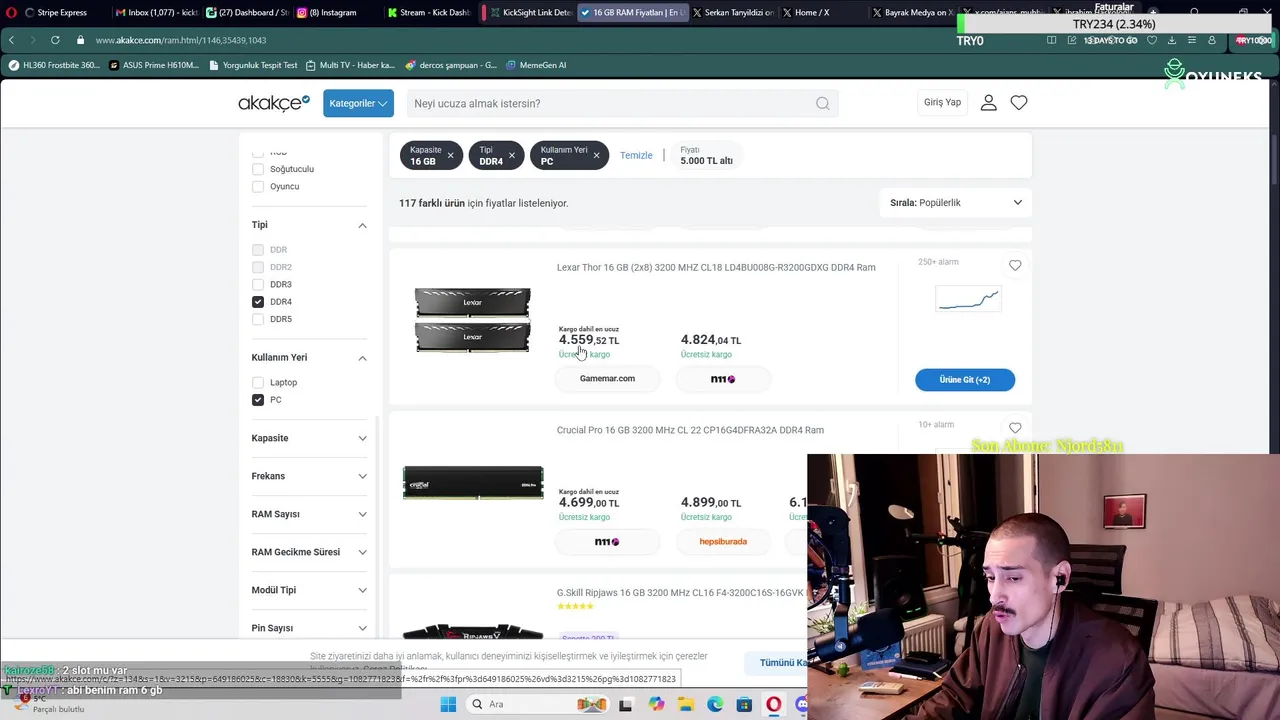Expand the RAM Gecikme Süresi filter section
Image resolution: width=1280 pixels, height=720 pixels.
click(x=309, y=552)
